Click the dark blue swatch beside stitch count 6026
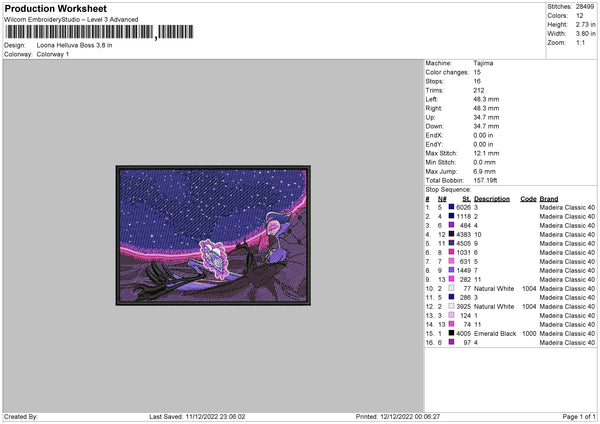The width and height of the screenshot is (600, 424). tap(451, 207)
